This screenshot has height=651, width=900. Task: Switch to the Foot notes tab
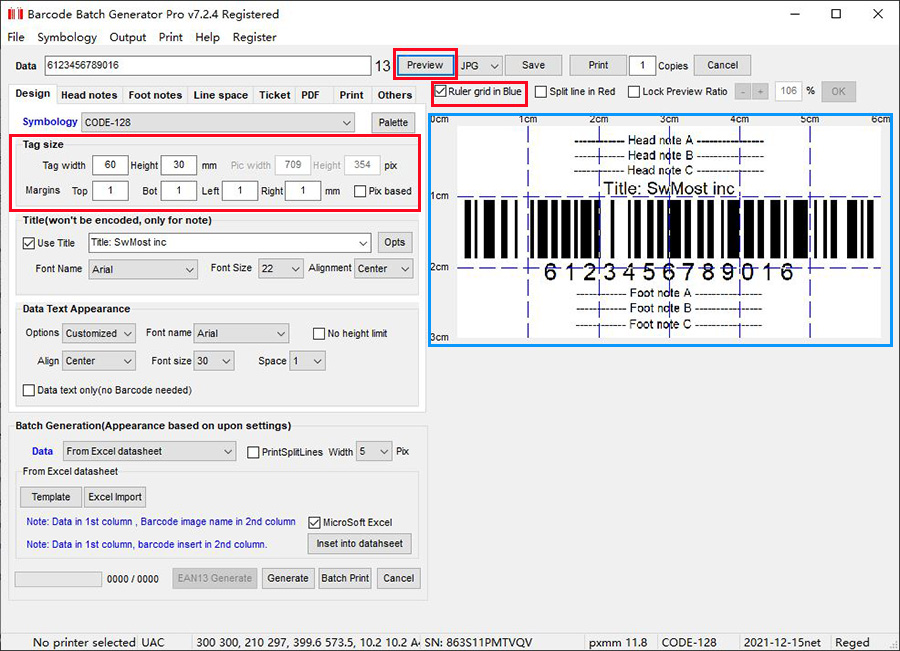click(x=155, y=95)
